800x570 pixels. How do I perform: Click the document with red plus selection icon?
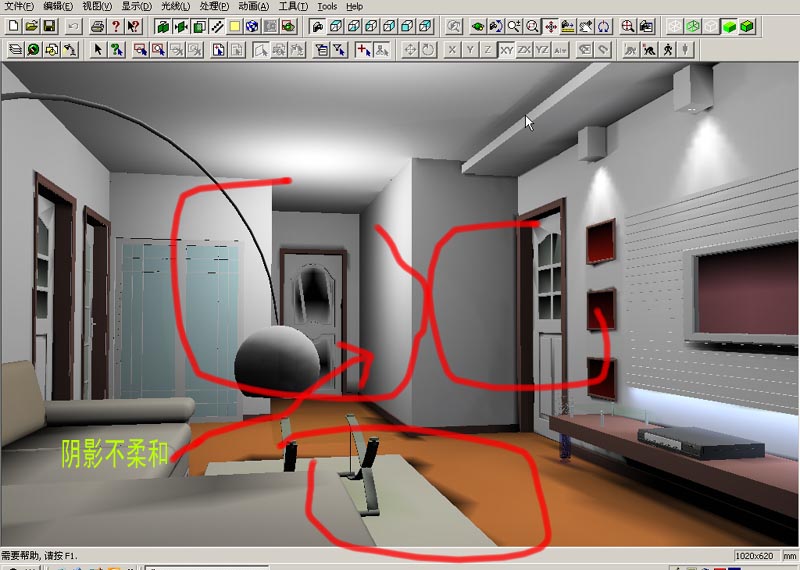218,49
